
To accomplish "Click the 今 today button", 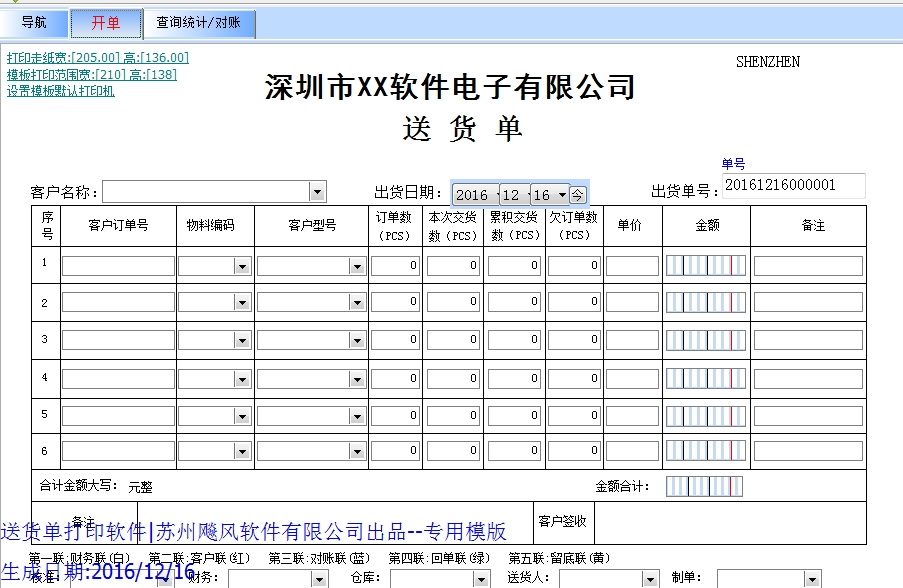I will pyautogui.click(x=578, y=195).
